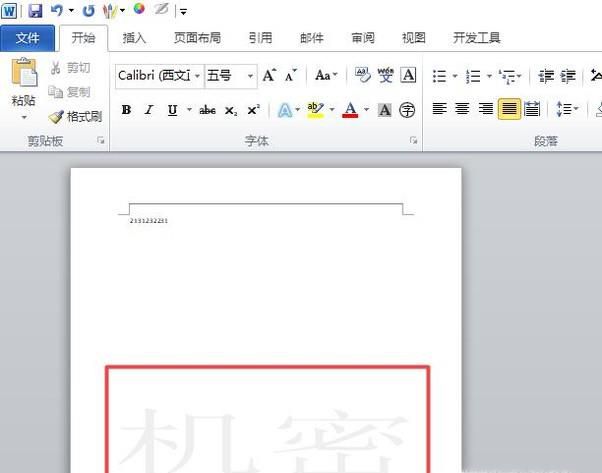The width and height of the screenshot is (602, 473).
Task: Click the 格式刷 (Format Painter) button
Action: (x=75, y=116)
